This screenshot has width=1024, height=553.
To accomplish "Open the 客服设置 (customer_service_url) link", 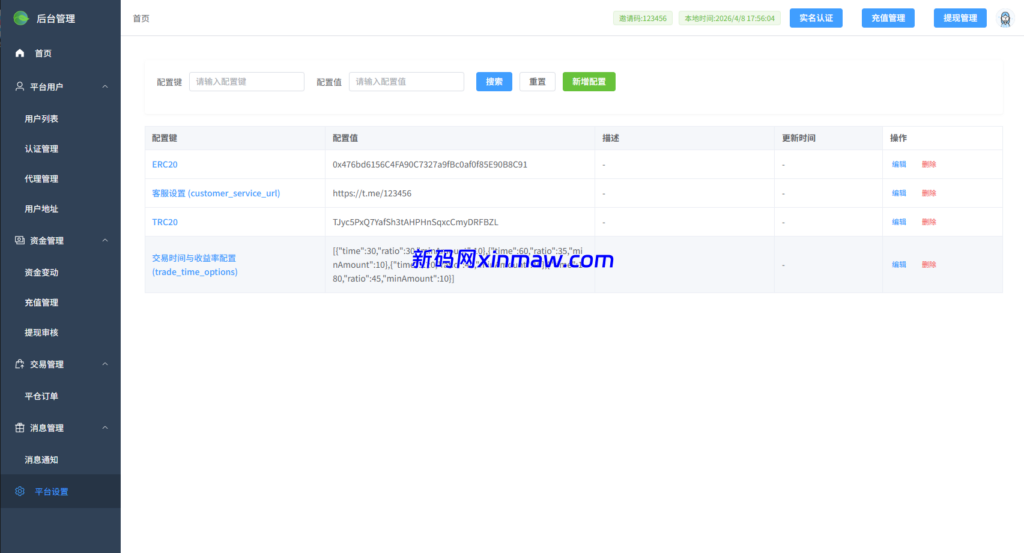I will coord(216,193).
